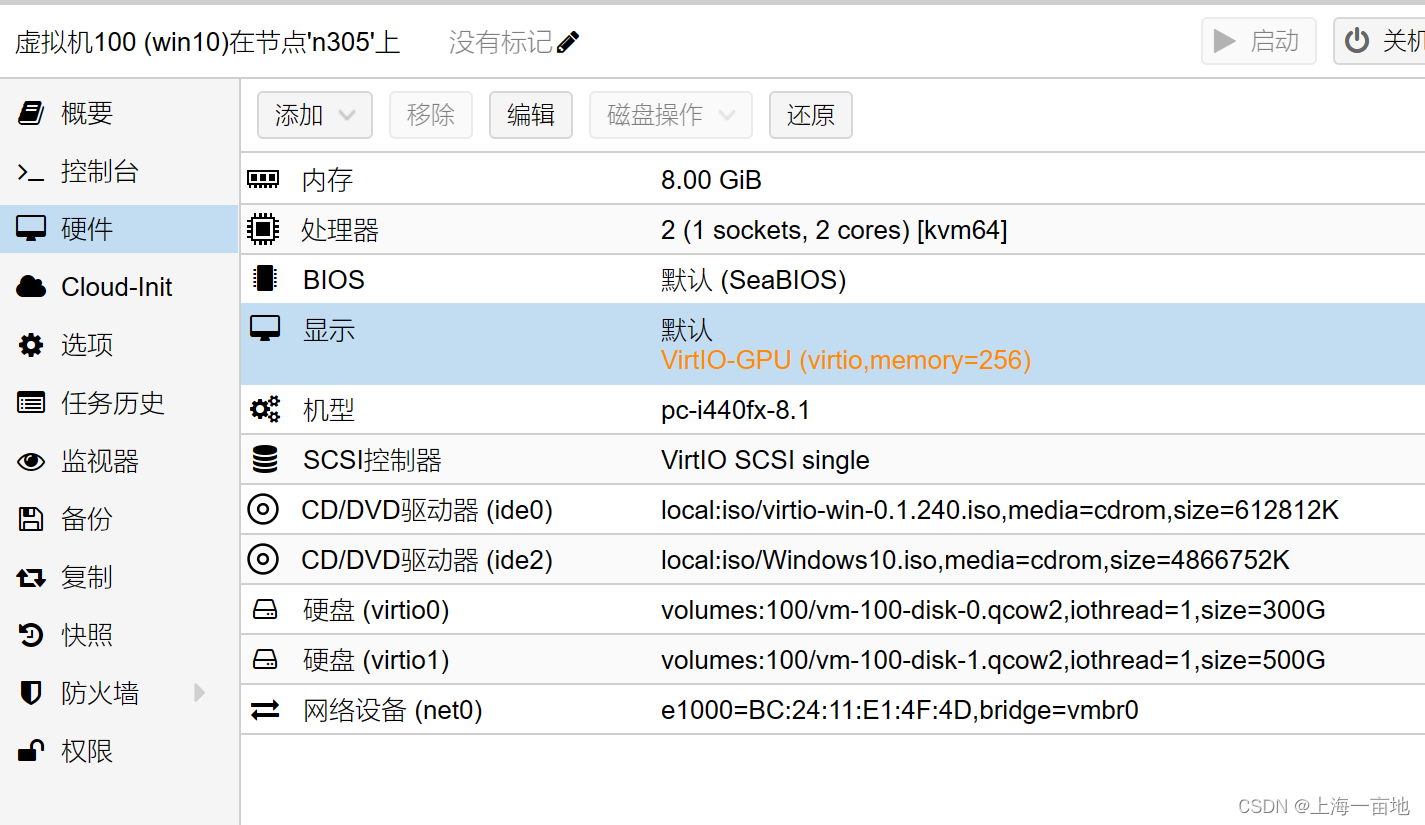Click the floppy icon beside 备份
The height and width of the screenshot is (825, 1425).
31,519
